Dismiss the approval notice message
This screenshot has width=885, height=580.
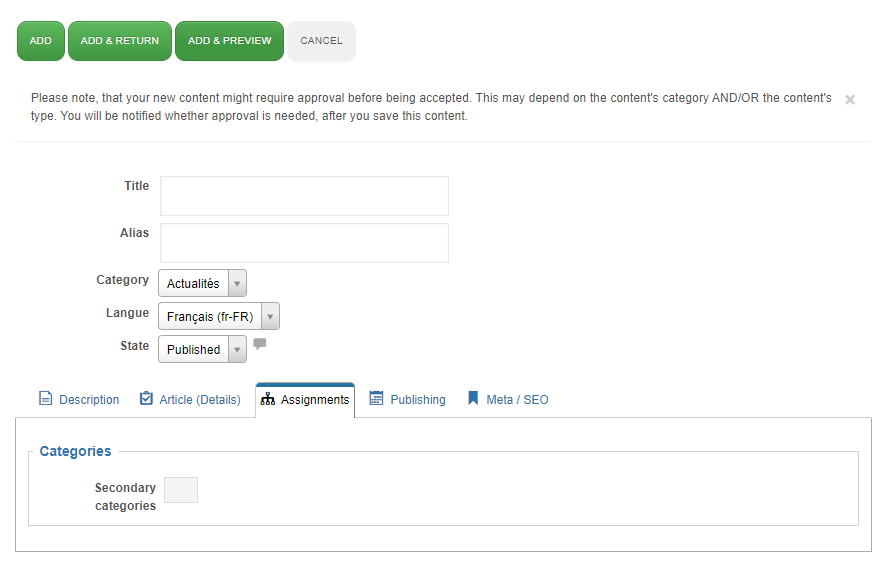pos(849,100)
